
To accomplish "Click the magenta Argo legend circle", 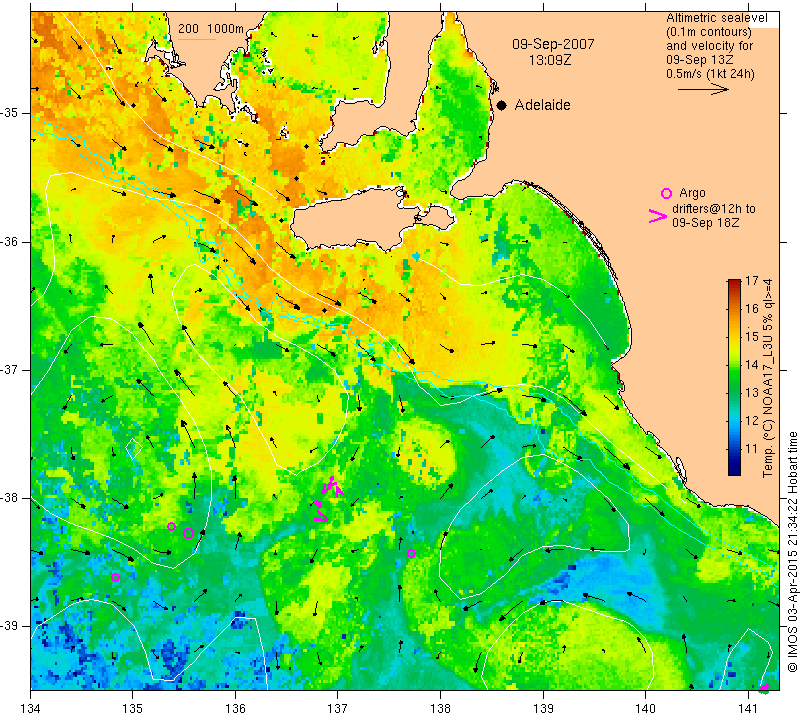I will (x=666, y=193).
